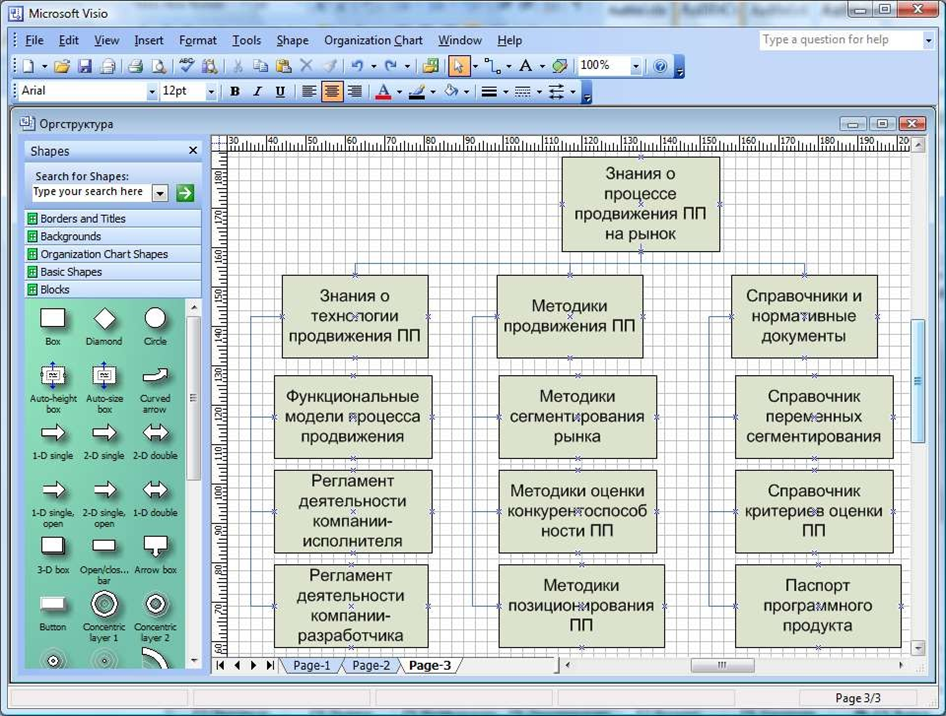Switch to the Page-1 tab
Image resolution: width=946 pixels, height=716 pixels.
coord(311,665)
